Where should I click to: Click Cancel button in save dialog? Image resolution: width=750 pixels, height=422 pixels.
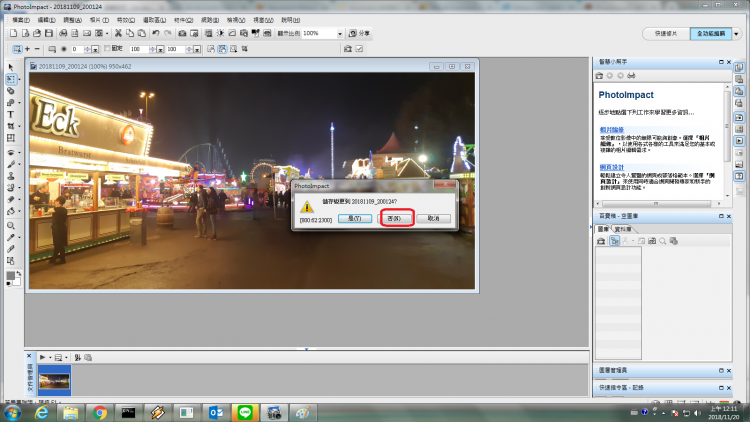433,218
